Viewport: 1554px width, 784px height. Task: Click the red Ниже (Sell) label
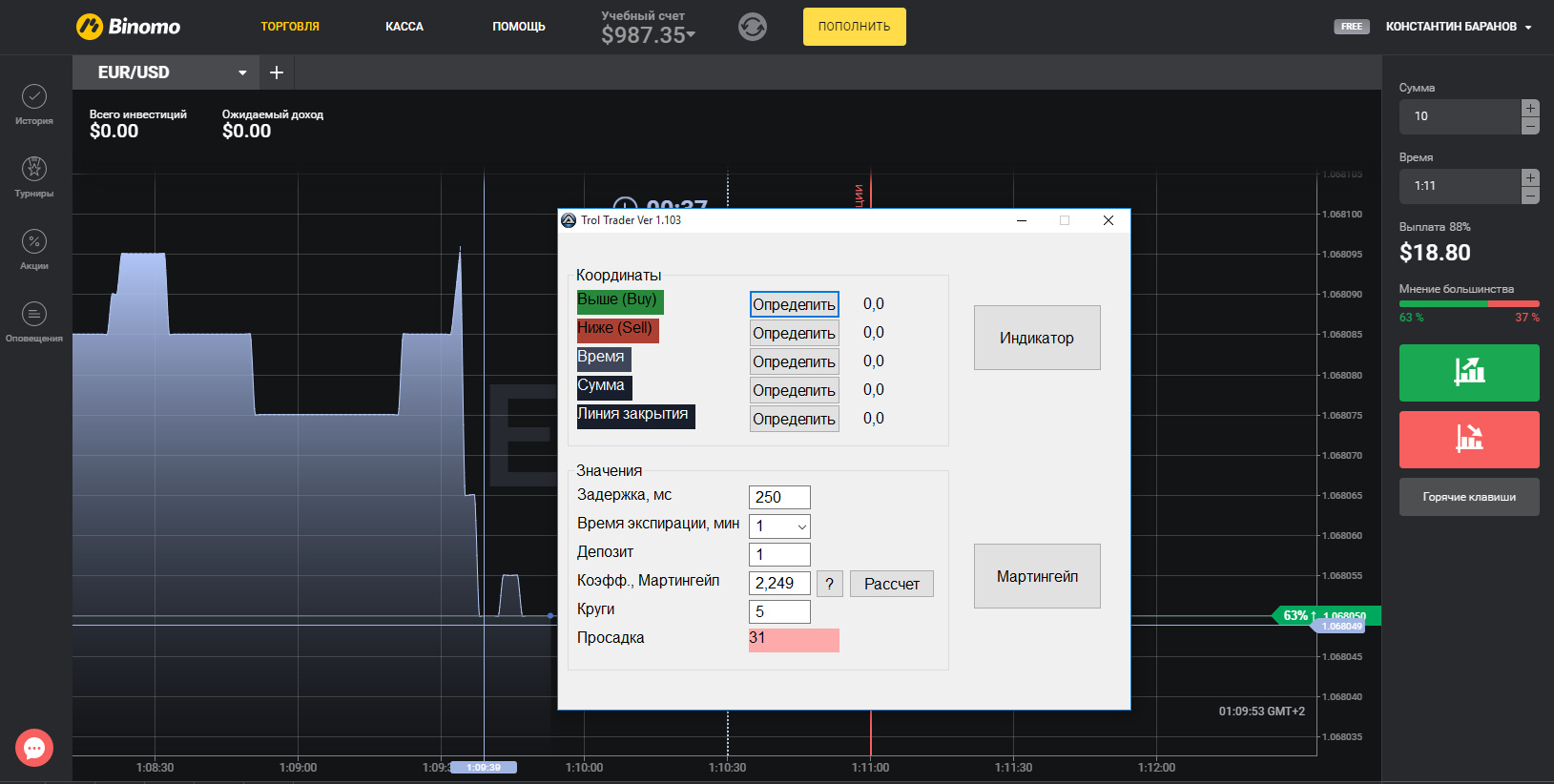617,331
